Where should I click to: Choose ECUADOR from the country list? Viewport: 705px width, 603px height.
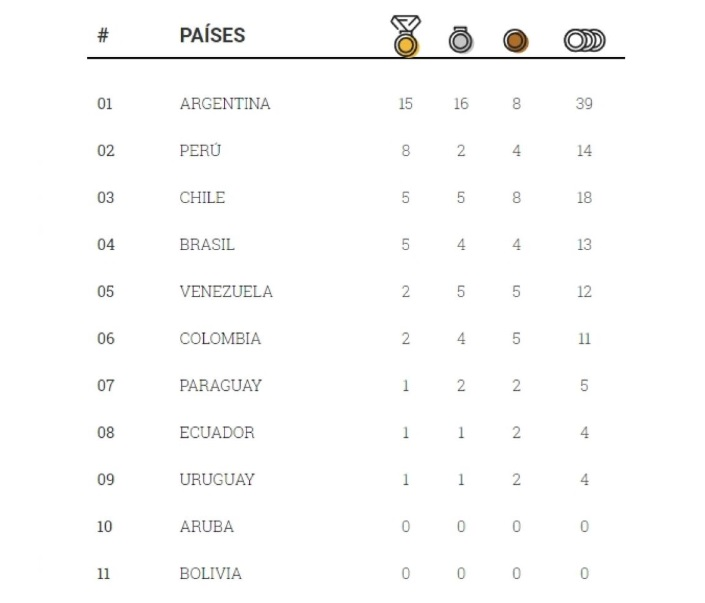pos(217,432)
